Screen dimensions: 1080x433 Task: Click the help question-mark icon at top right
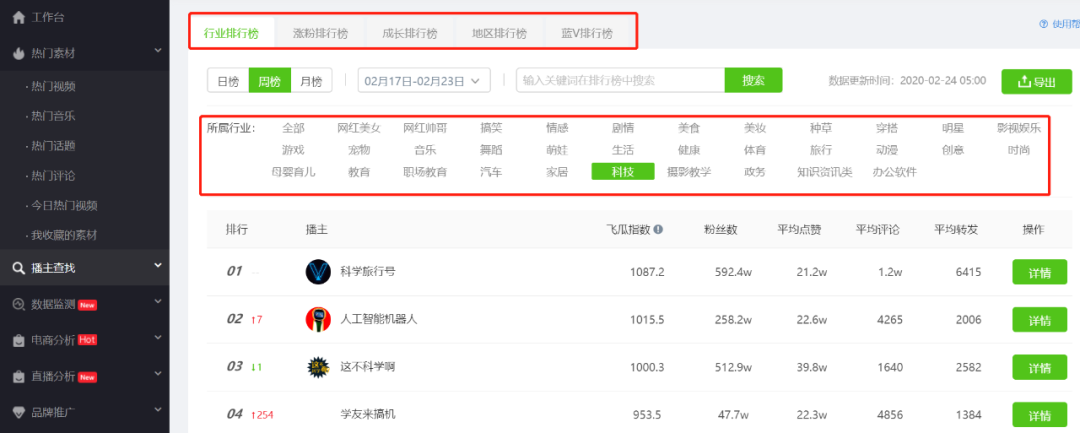[x=1043, y=24]
